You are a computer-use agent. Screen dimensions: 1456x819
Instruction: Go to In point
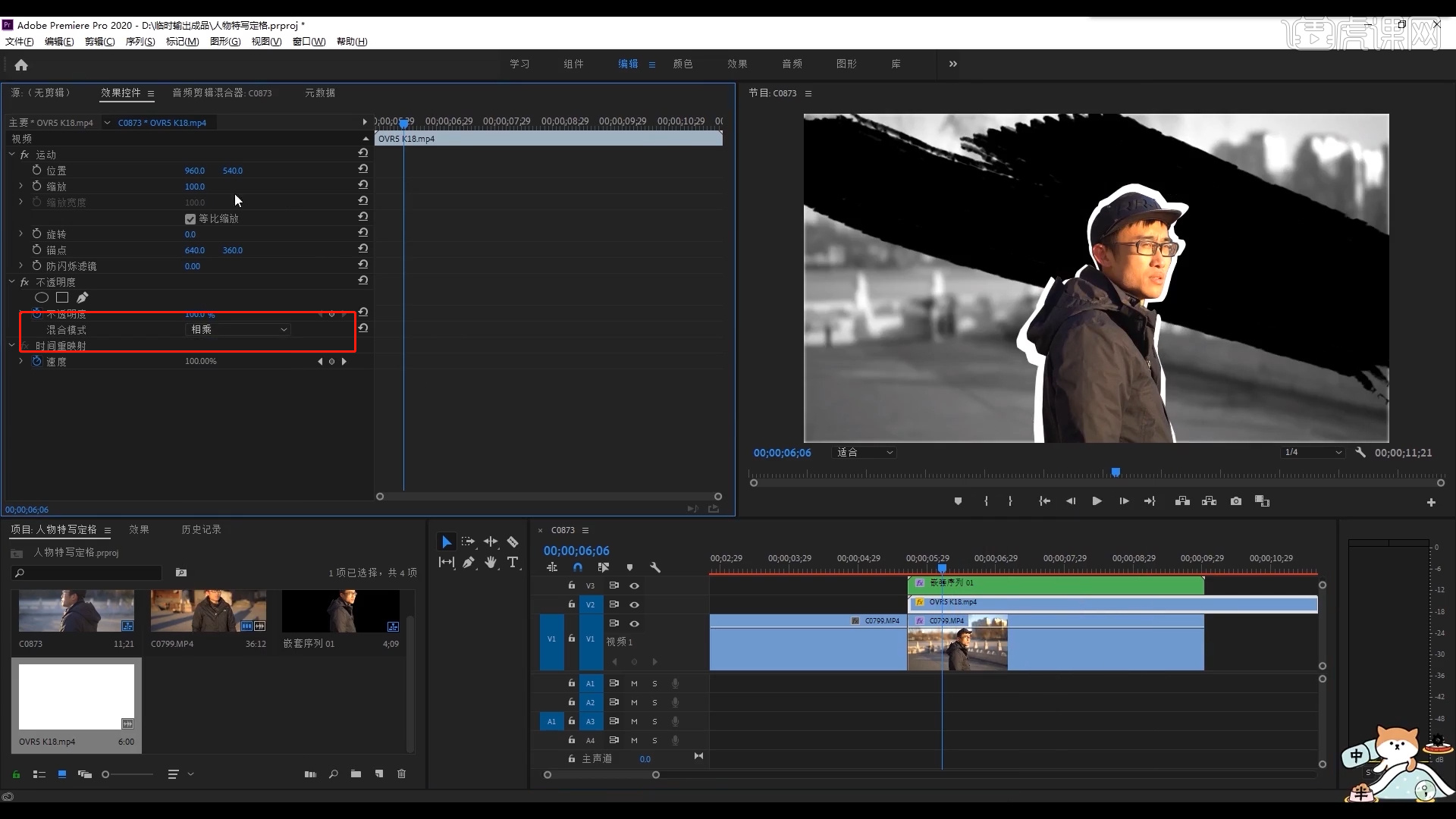(1044, 501)
